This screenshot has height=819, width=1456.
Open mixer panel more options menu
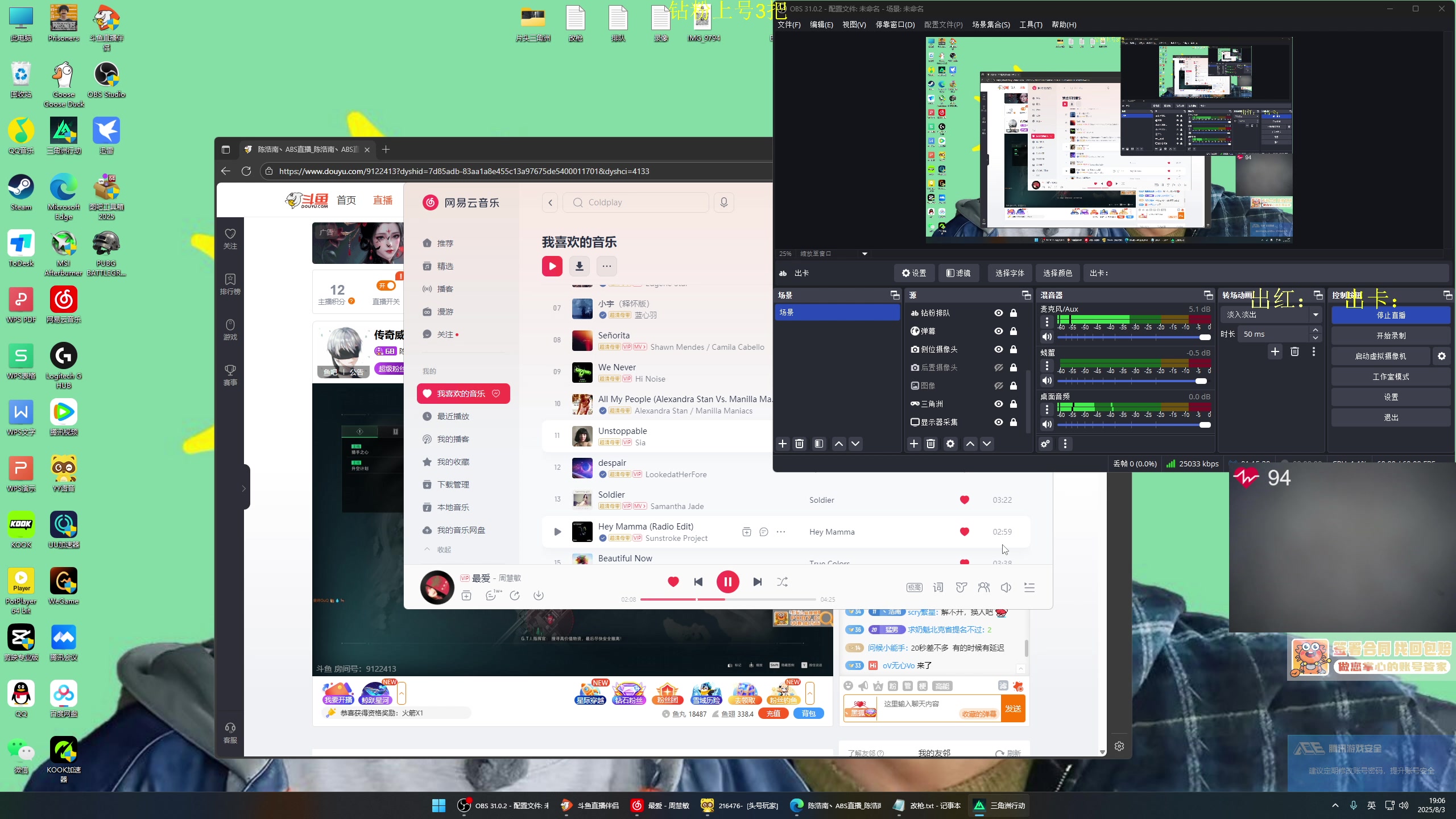click(x=1065, y=444)
